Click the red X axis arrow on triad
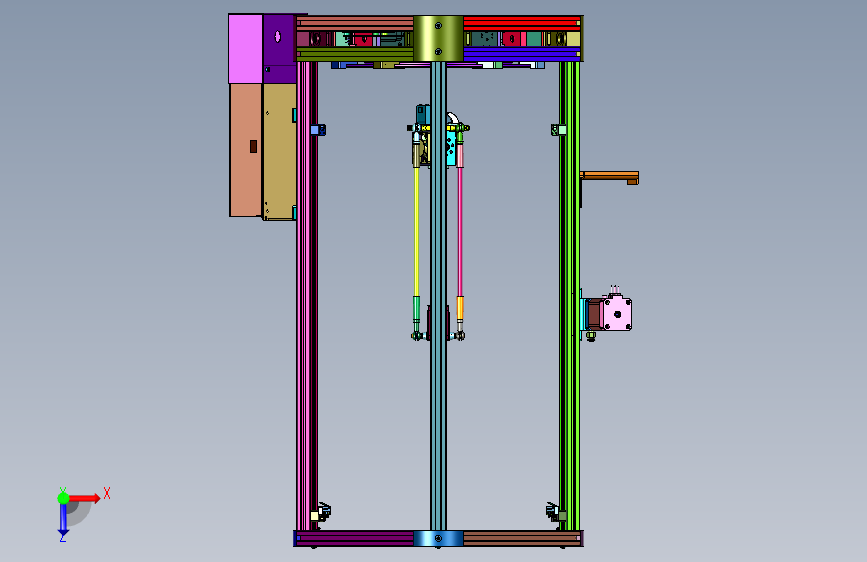The image size is (867, 562). 84,498
